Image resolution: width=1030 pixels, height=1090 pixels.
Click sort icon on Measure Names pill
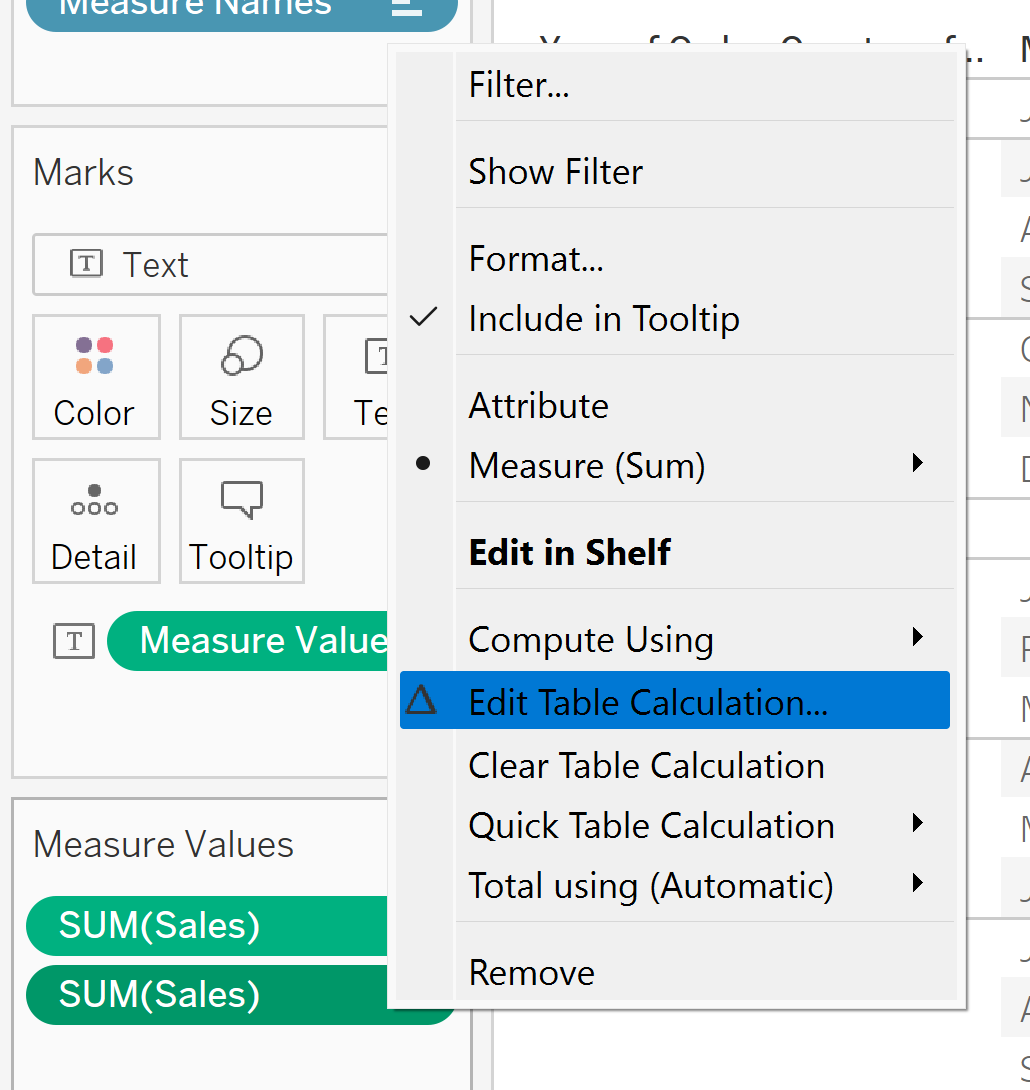pyautogui.click(x=407, y=6)
